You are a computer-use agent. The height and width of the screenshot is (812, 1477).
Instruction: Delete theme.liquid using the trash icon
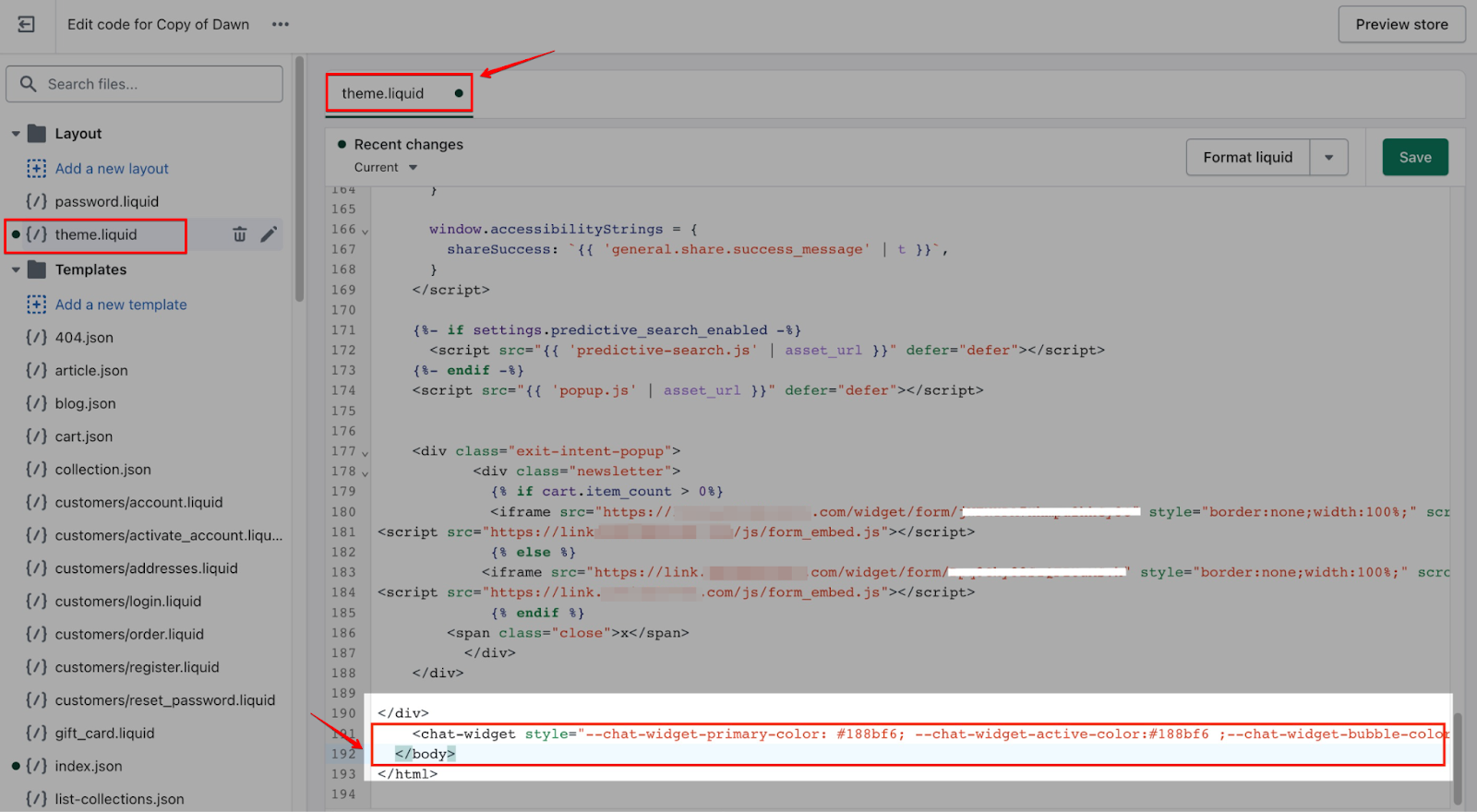pos(239,234)
